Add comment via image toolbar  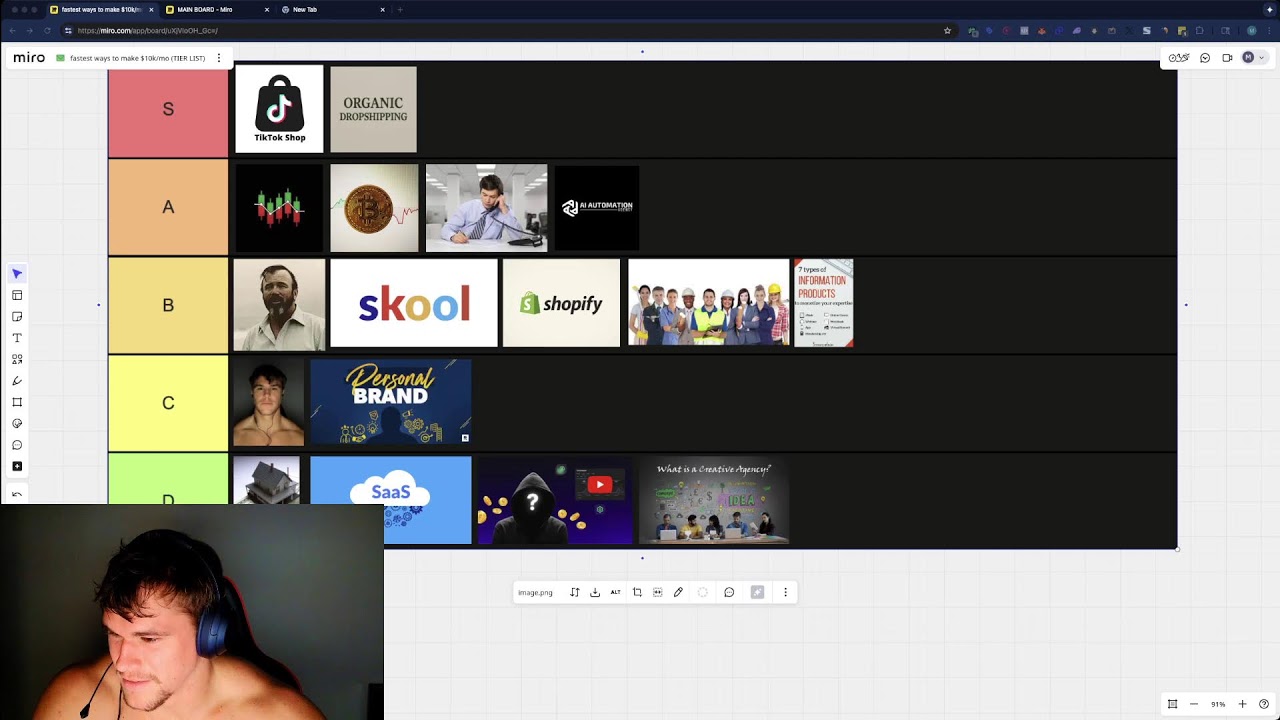(729, 592)
